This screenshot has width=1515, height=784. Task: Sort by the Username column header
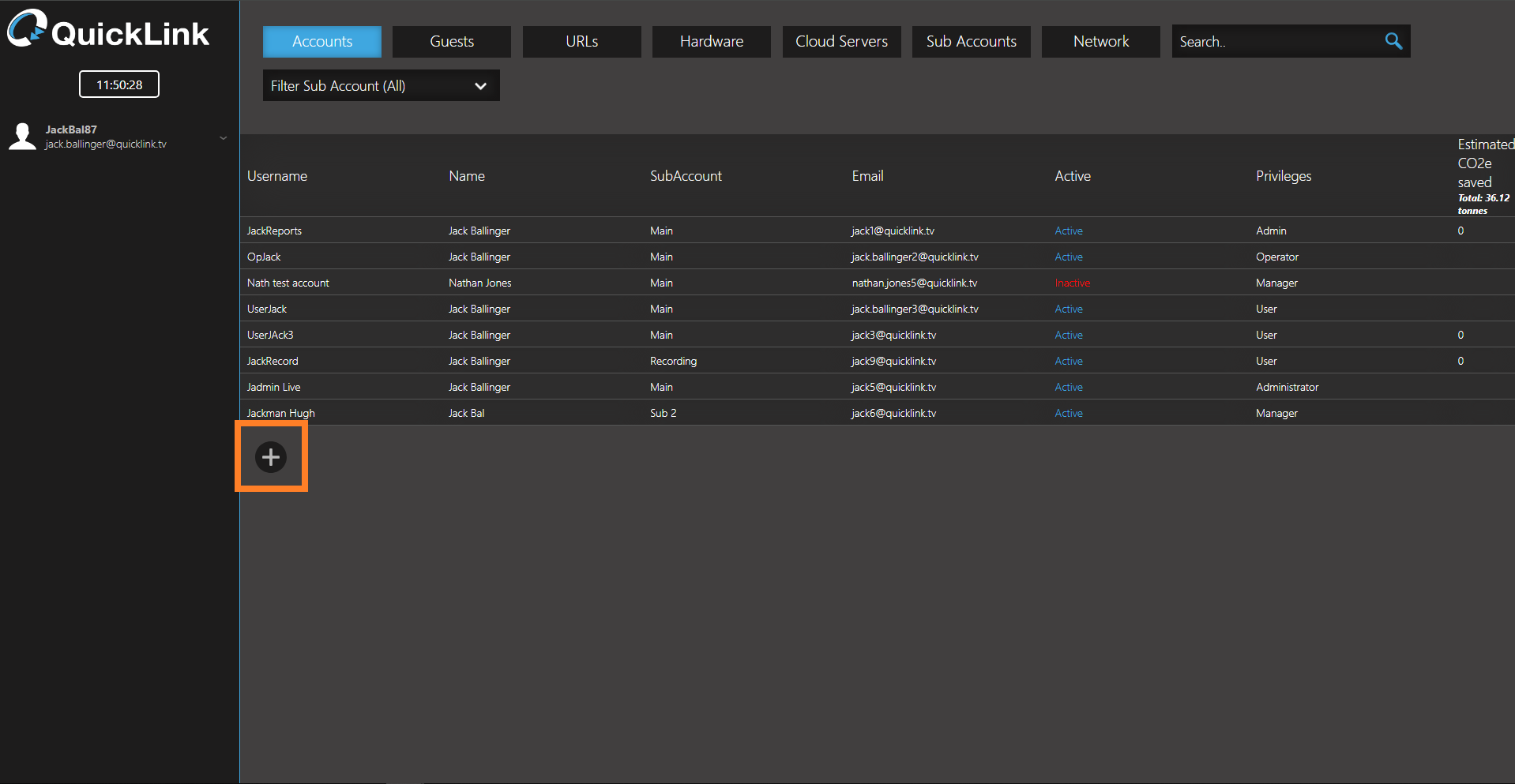(276, 176)
